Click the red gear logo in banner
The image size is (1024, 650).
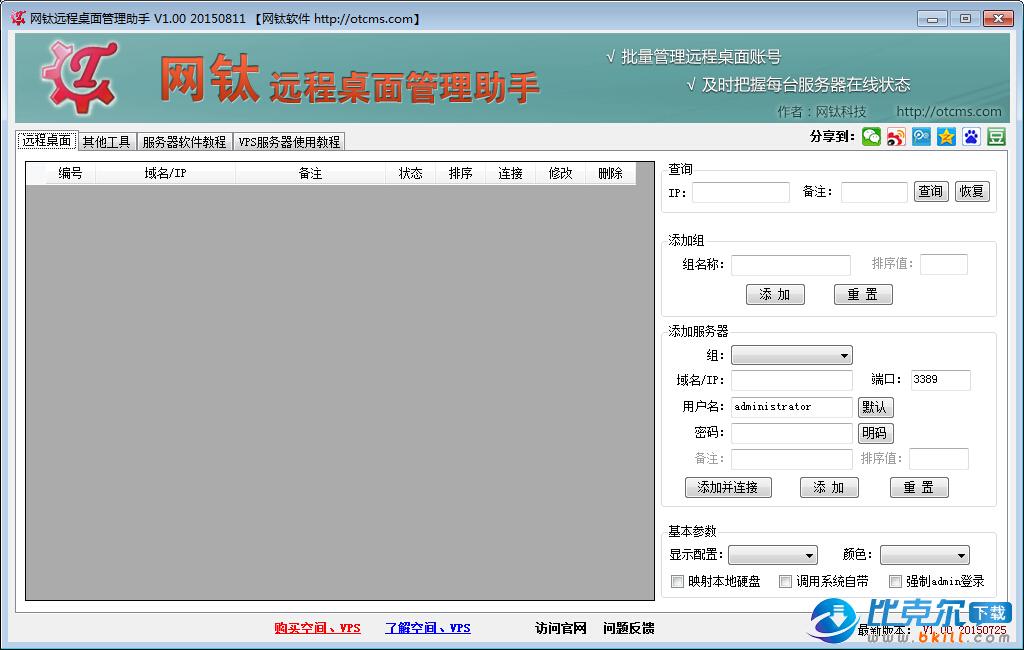click(x=78, y=77)
